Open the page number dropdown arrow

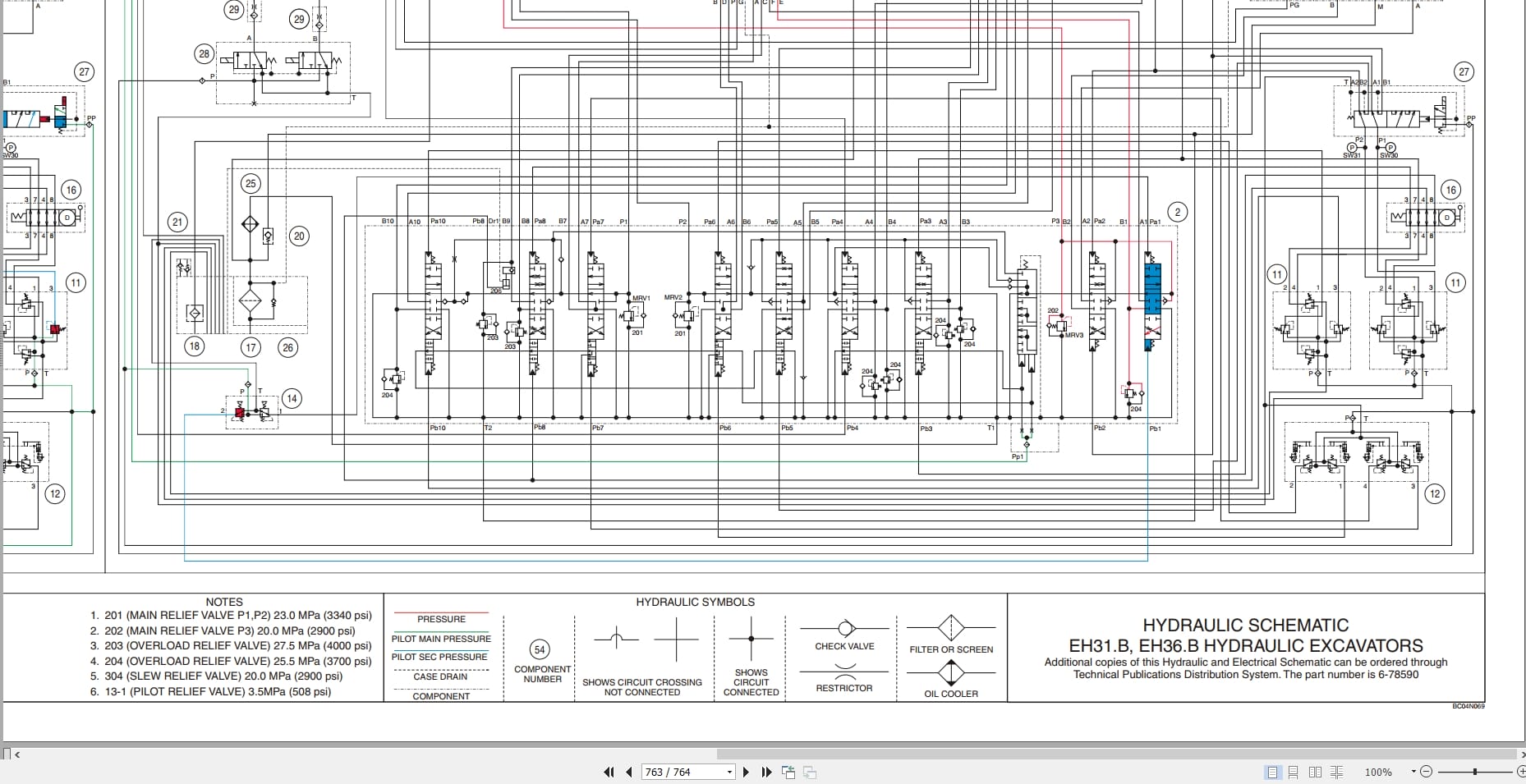729,772
